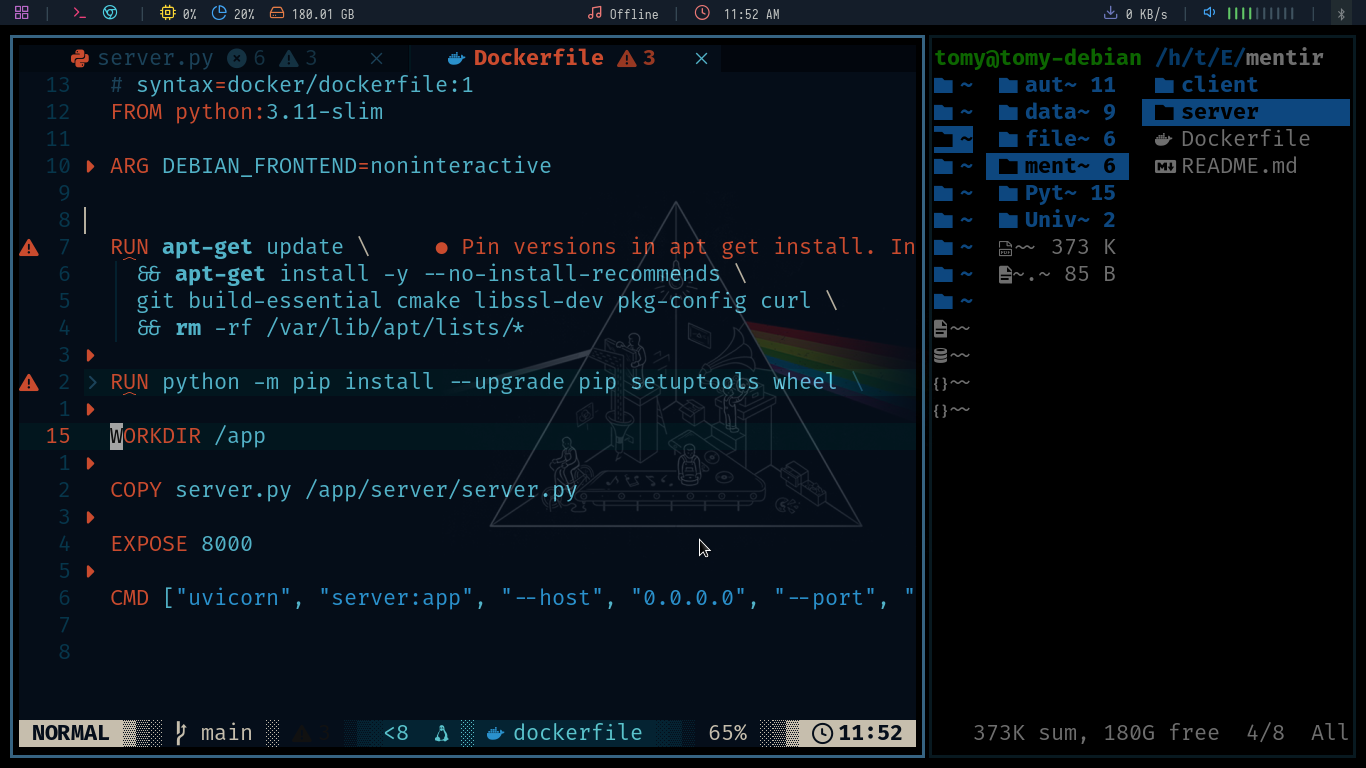Open the workspace grid icon in top bar
The height and width of the screenshot is (768, 1366).
pos(21,13)
